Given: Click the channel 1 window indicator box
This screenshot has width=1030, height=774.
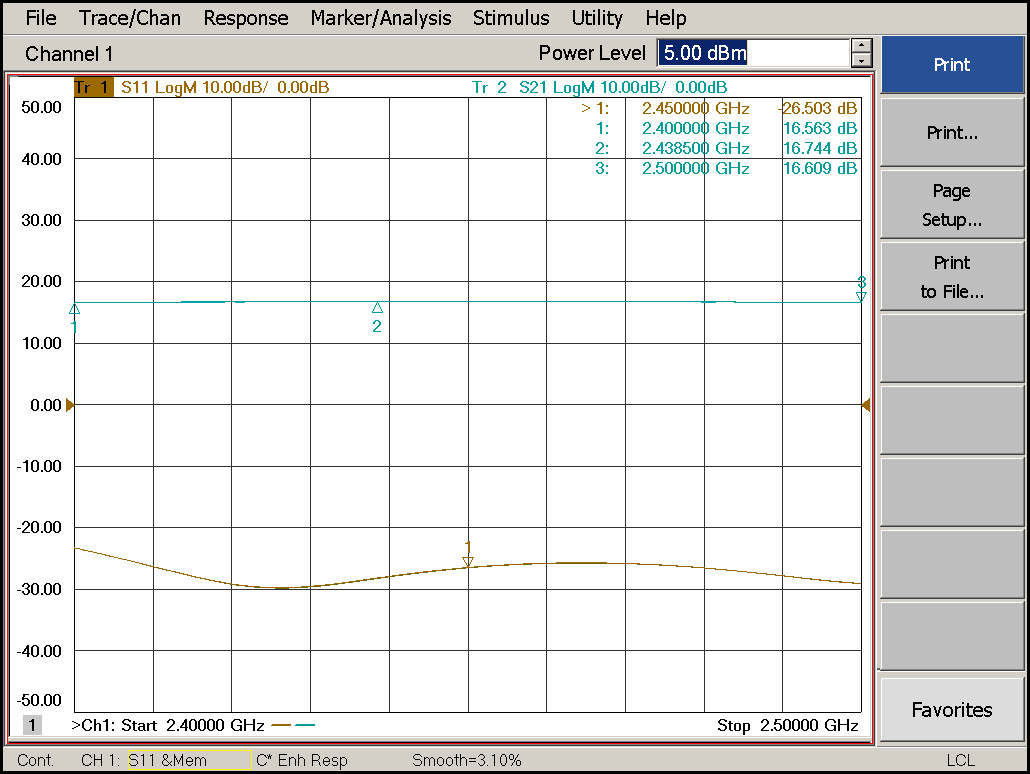Looking at the screenshot, I should pyautogui.click(x=32, y=725).
